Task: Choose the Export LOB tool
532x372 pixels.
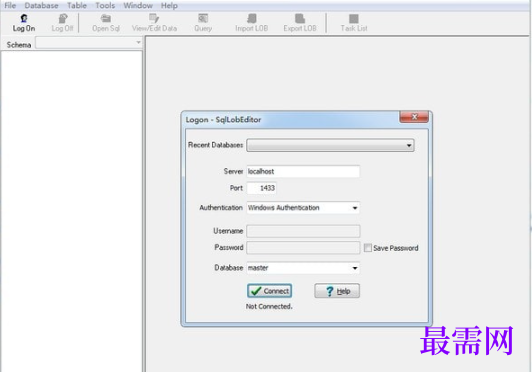Action: coord(300,23)
